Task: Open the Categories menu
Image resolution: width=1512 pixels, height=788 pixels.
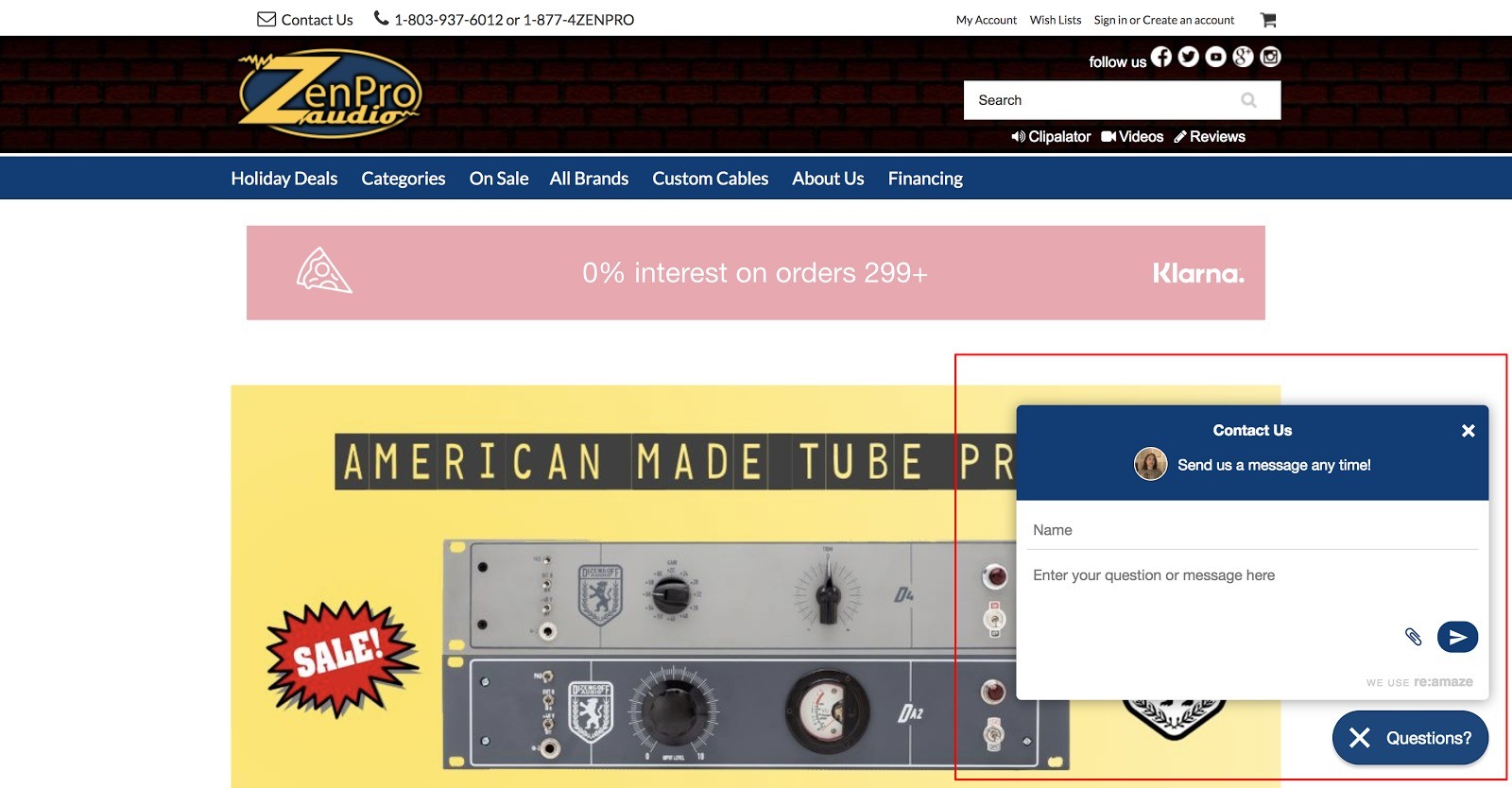Action: coord(403,179)
